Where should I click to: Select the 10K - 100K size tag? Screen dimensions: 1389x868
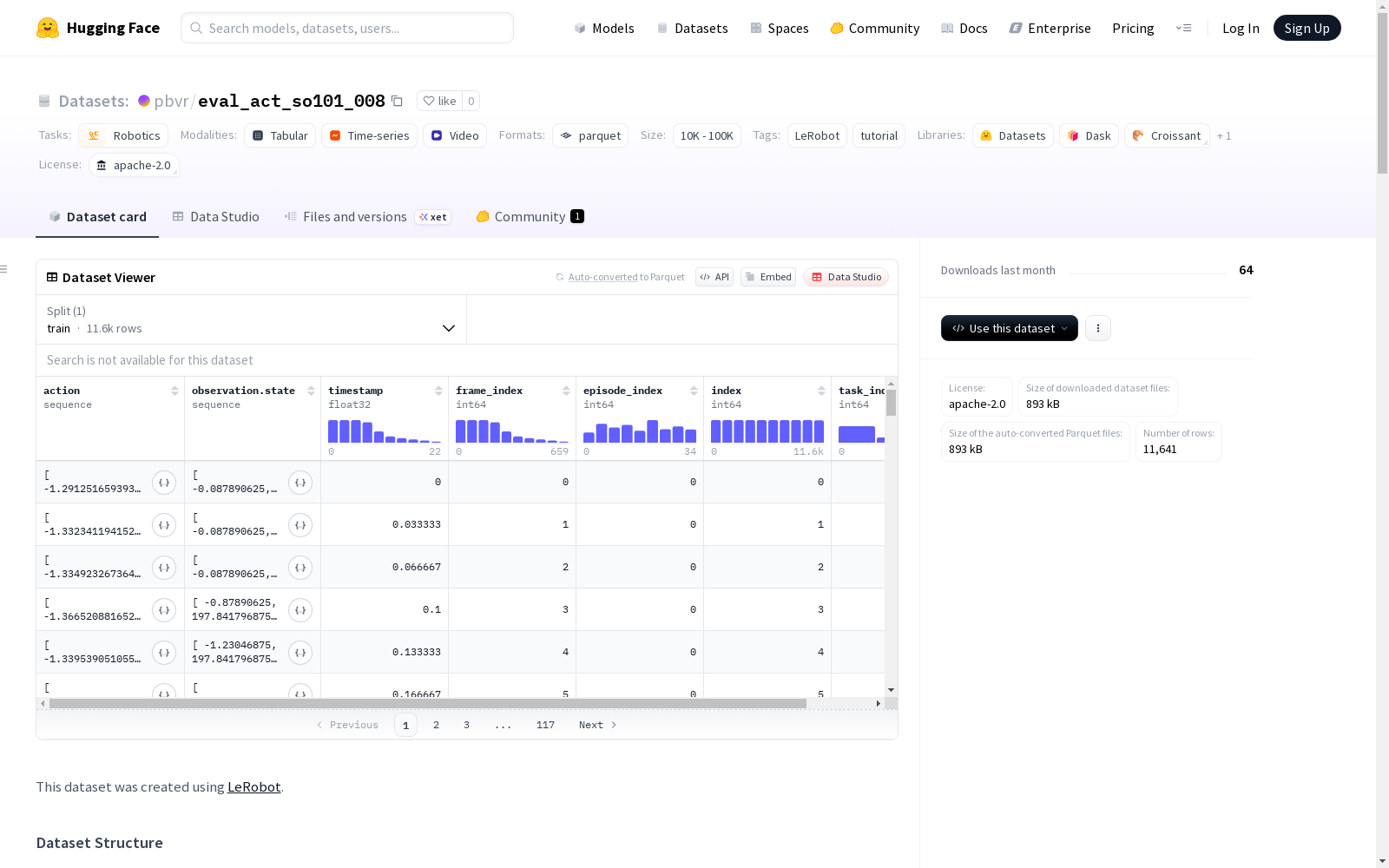pos(707,135)
